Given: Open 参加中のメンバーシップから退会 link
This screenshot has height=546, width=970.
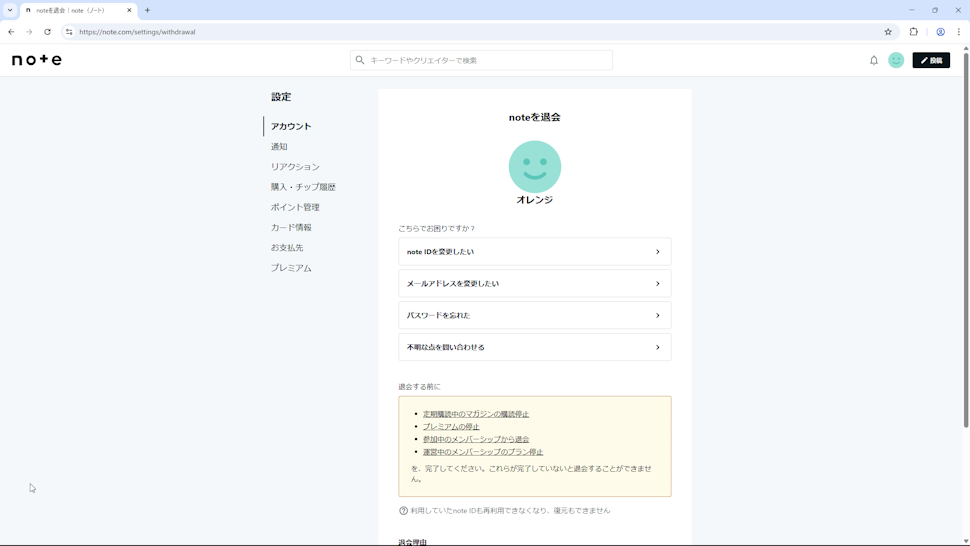Looking at the screenshot, I should (476, 439).
